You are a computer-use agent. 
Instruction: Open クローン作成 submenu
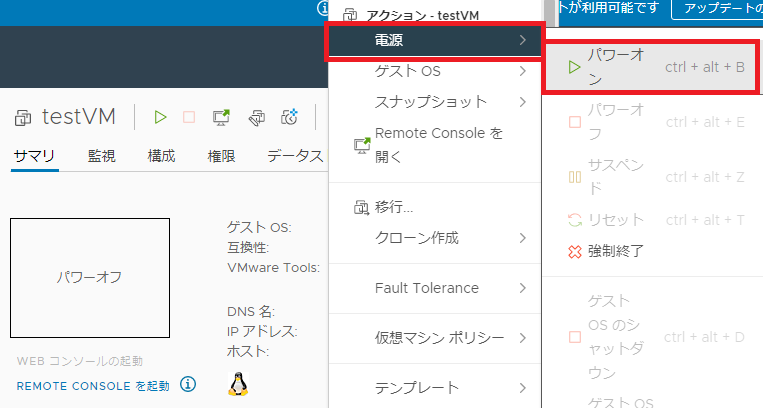tap(435, 238)
